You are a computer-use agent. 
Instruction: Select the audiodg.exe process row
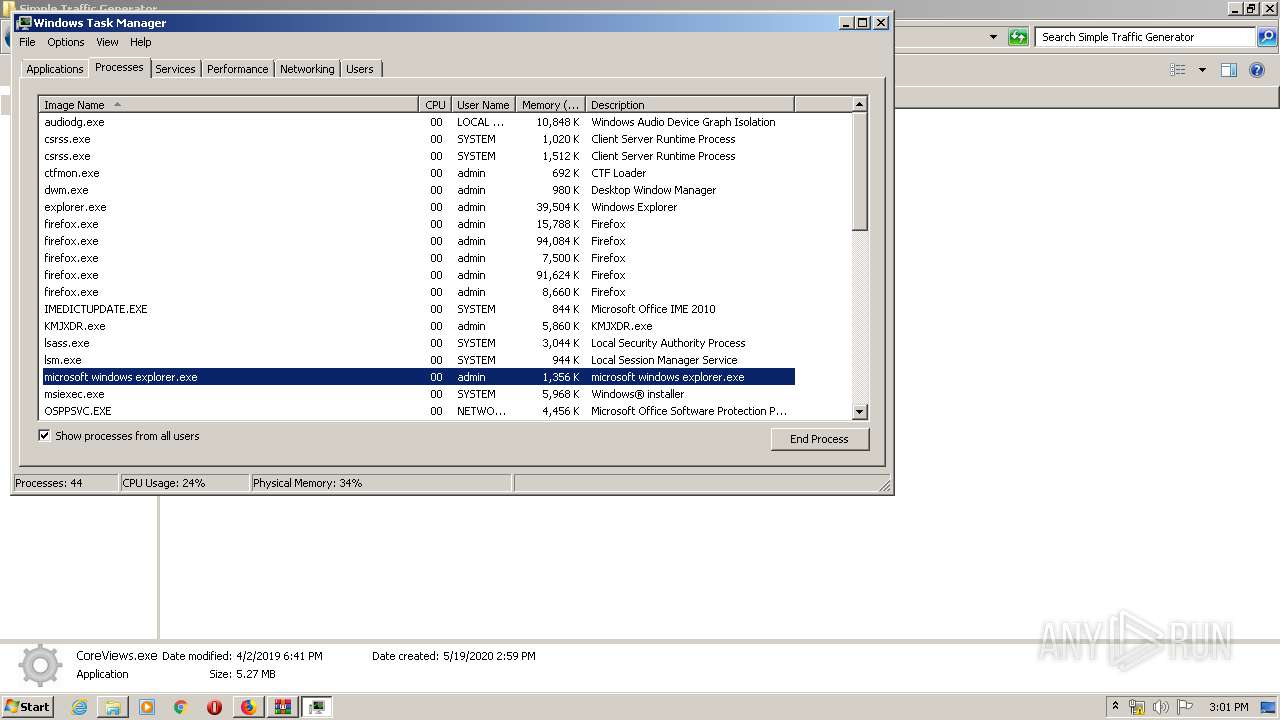click(418, 122)
